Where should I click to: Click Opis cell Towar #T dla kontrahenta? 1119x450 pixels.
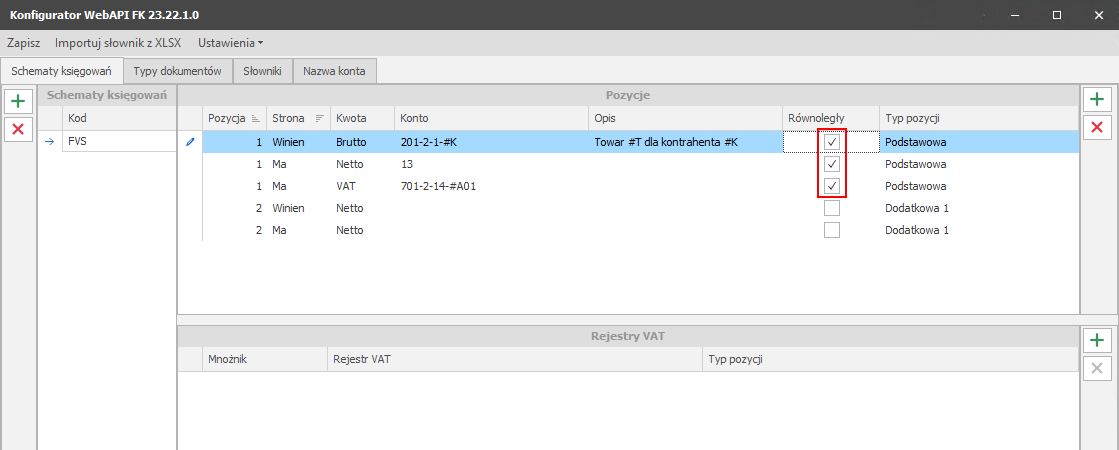coord(666,142)
